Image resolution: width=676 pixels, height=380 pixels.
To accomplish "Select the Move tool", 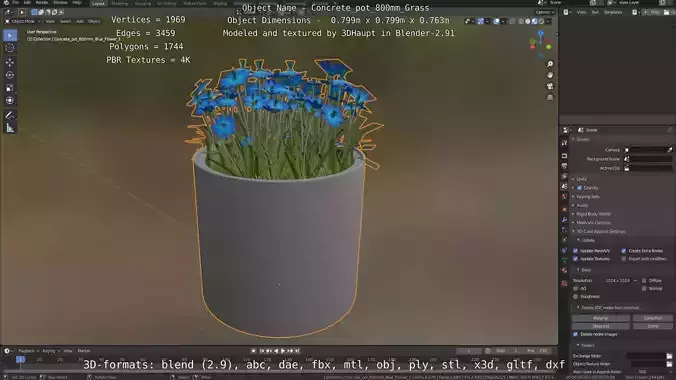I will point(10,63).
